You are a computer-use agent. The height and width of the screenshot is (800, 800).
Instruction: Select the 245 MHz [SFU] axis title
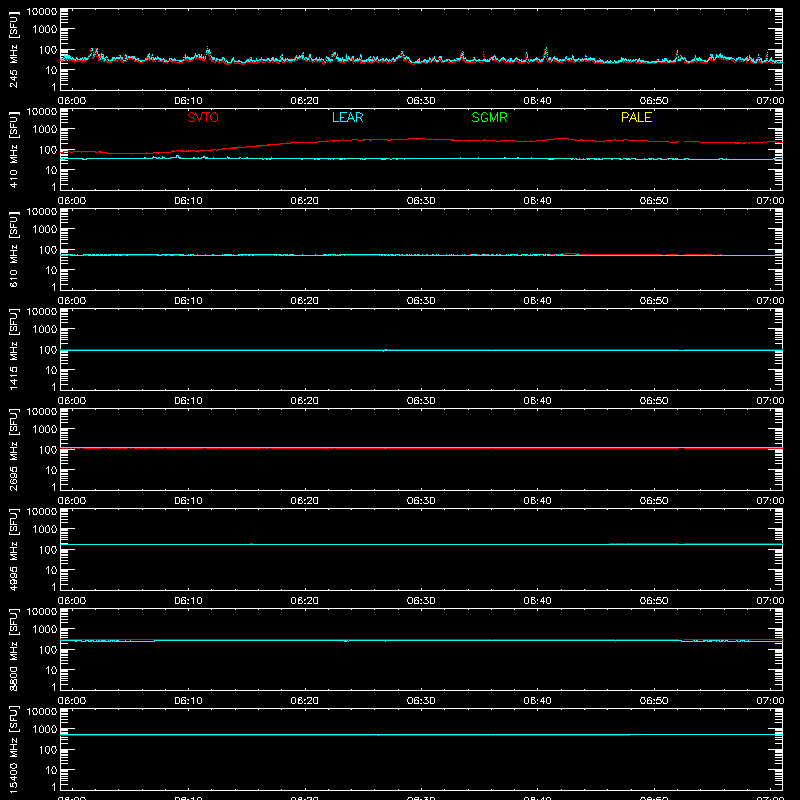[x=13, y=49]
